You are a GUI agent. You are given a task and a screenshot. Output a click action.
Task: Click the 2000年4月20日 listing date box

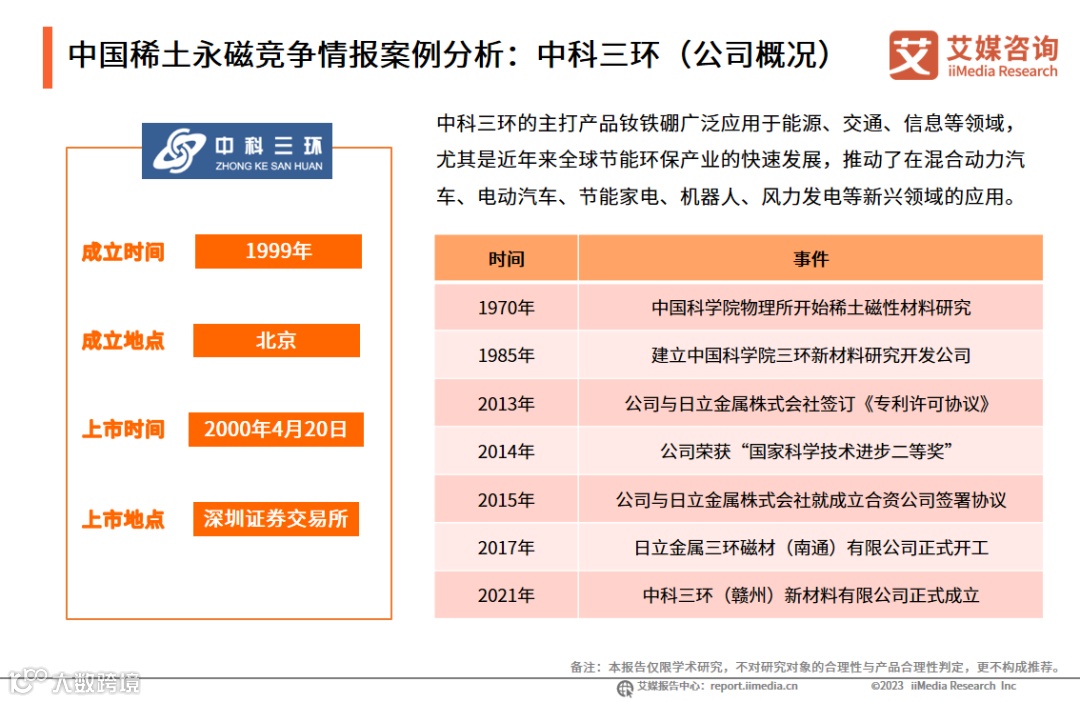pos(276,429)
